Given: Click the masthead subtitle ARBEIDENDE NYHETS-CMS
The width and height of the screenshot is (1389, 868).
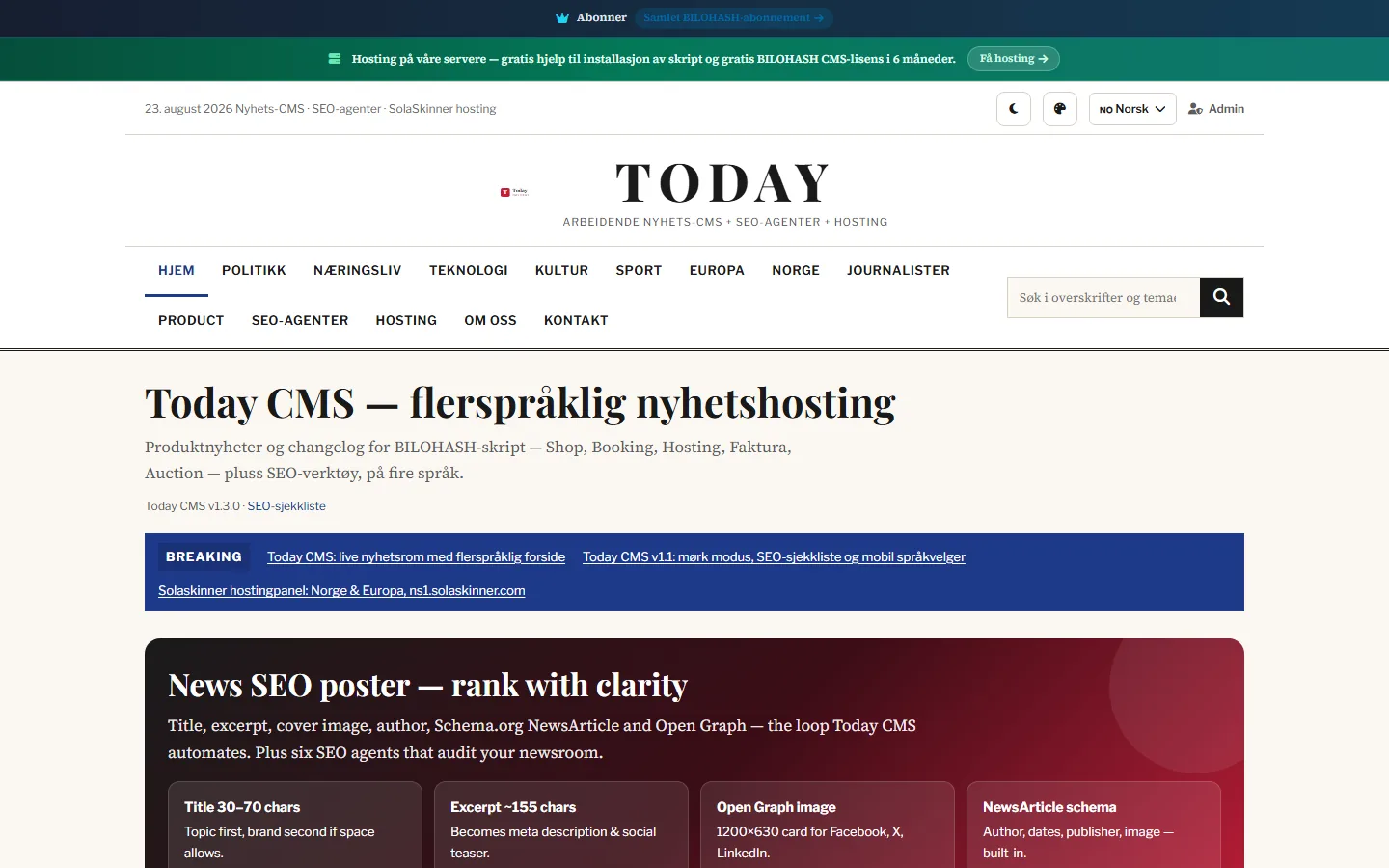Looking at the screenshot, I should click(725, 223).
